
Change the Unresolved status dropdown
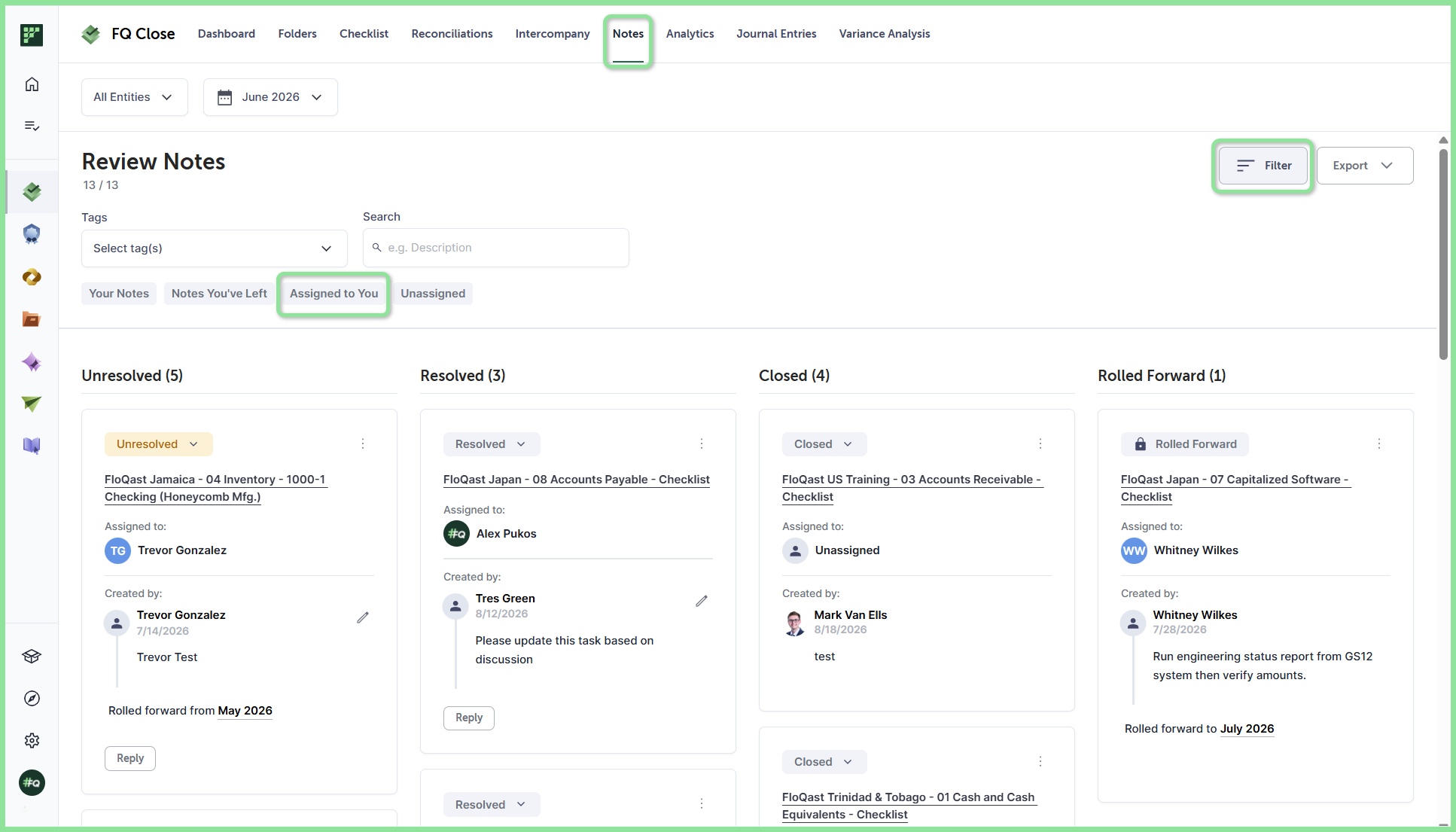(159, 444)
